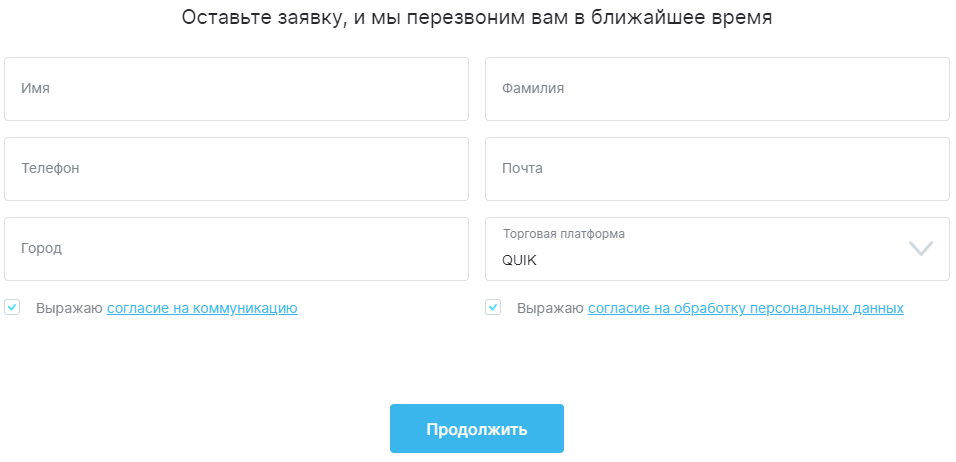Focus the Почта email field
Viewport: 956px width, 462px height.
click(x=717, y=169)
